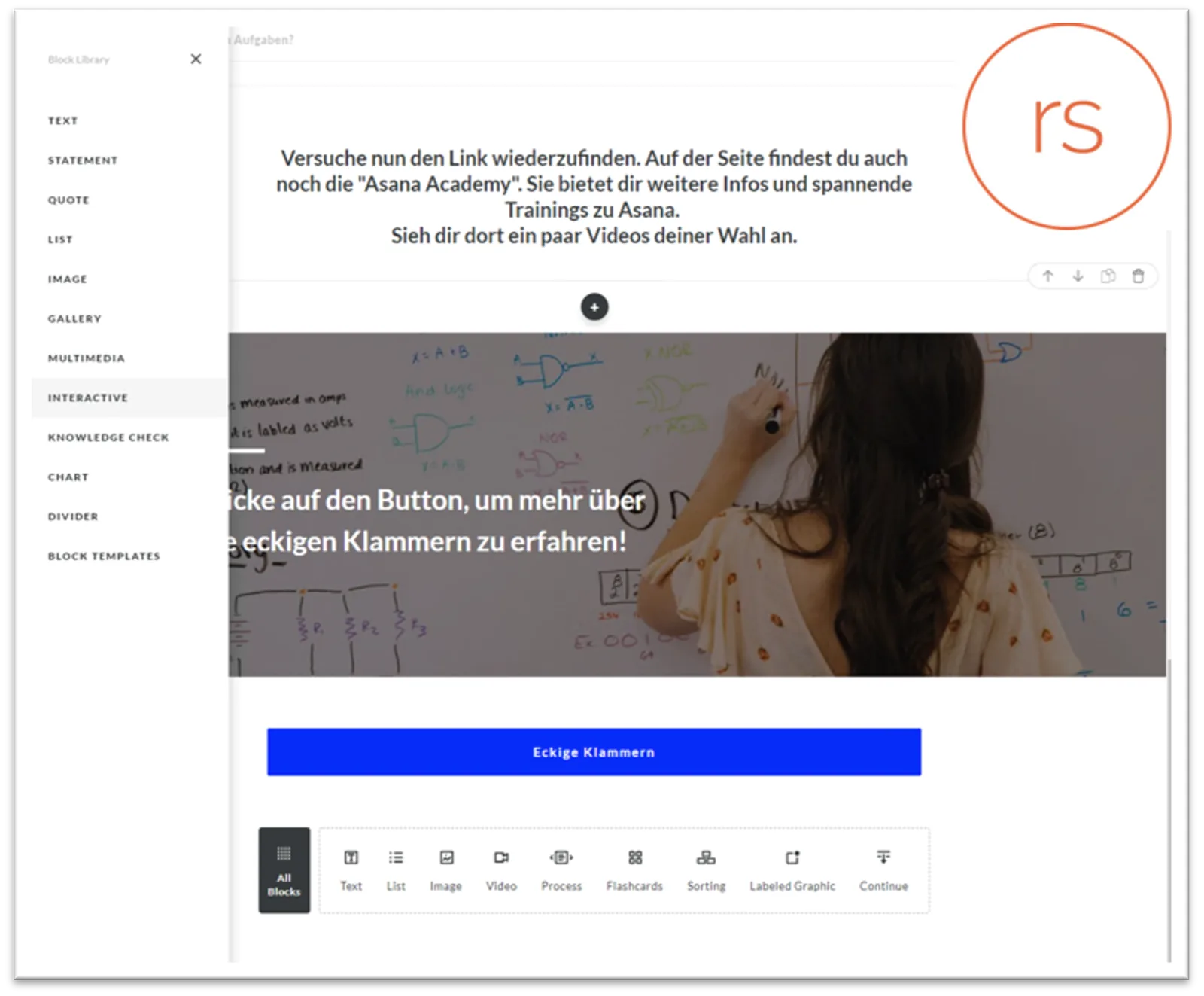Close the Block Library panel

(196, 59)
